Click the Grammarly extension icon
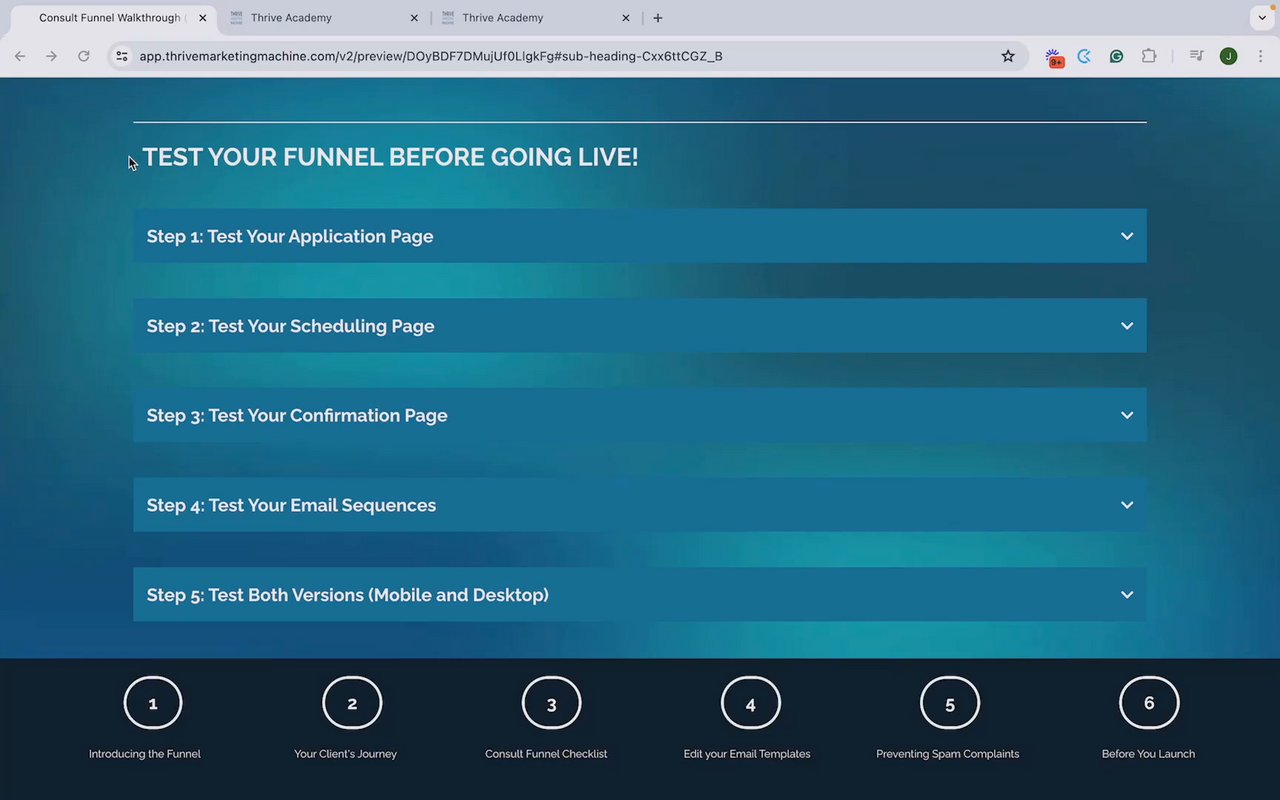The height and width of the screenshot is (800, 1280). click(x=1116, y=56)
